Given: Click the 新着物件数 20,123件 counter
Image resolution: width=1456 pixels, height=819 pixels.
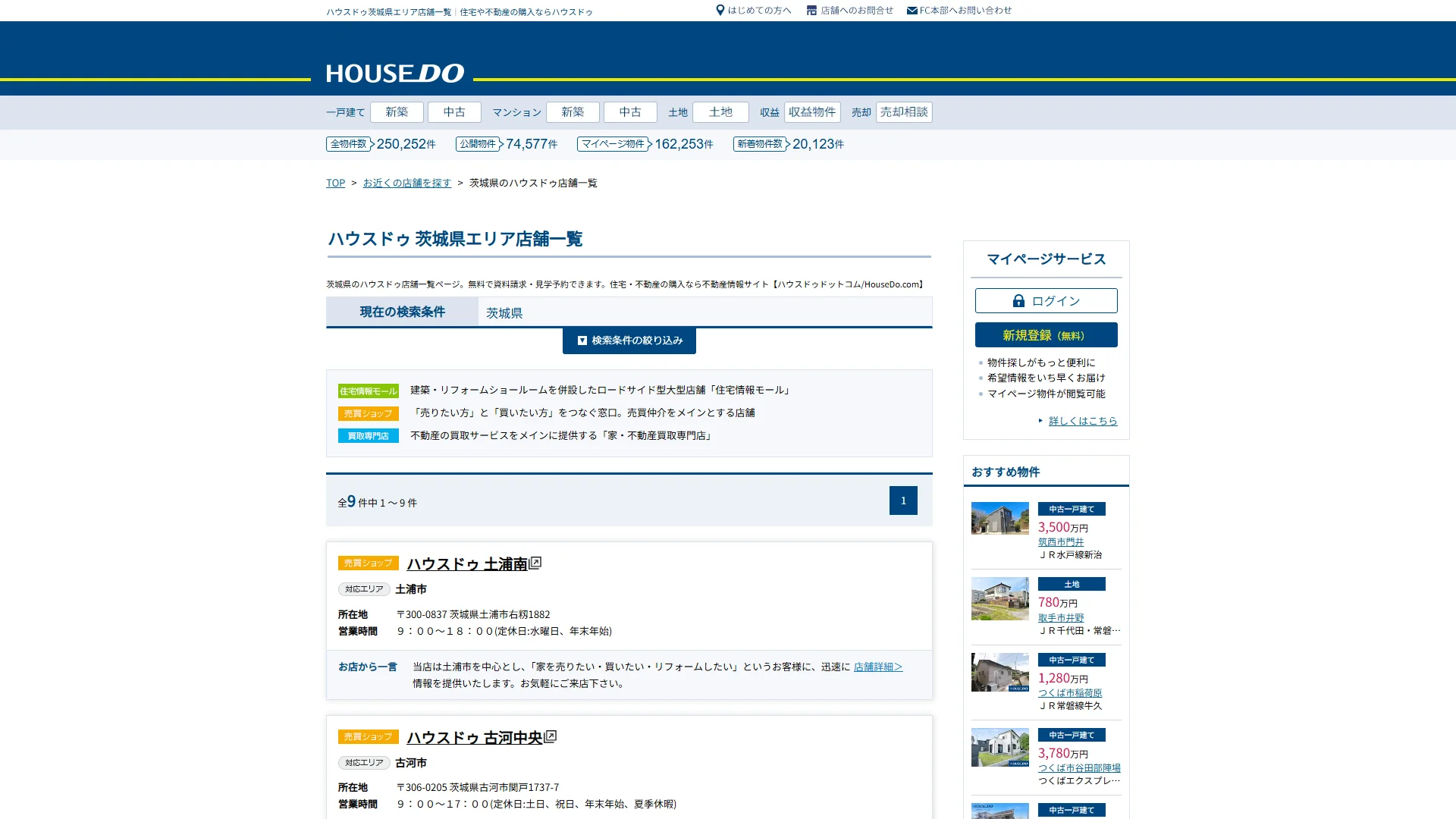Looking at the screenshot, I should 789,144.
